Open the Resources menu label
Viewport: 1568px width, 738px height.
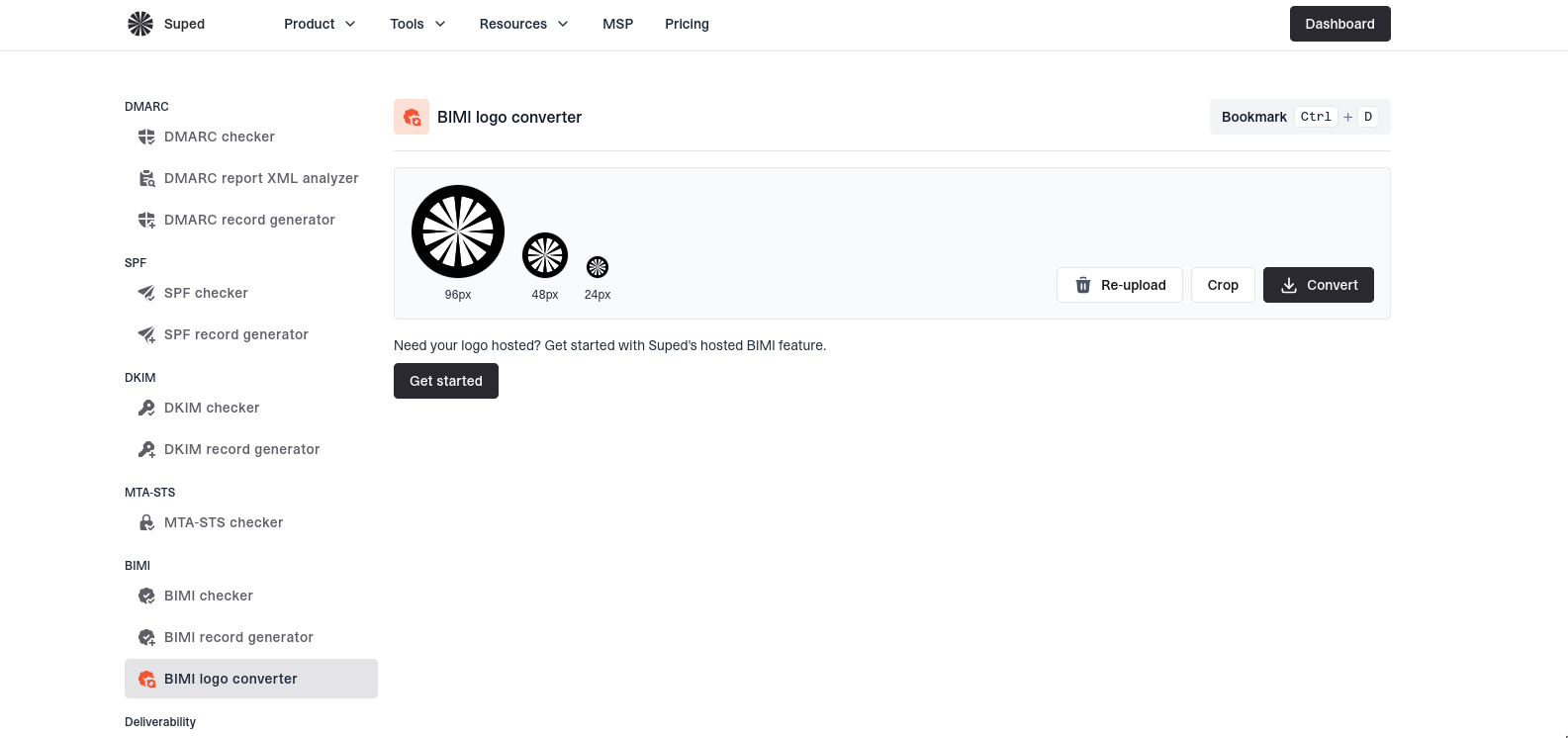[513, 24]
